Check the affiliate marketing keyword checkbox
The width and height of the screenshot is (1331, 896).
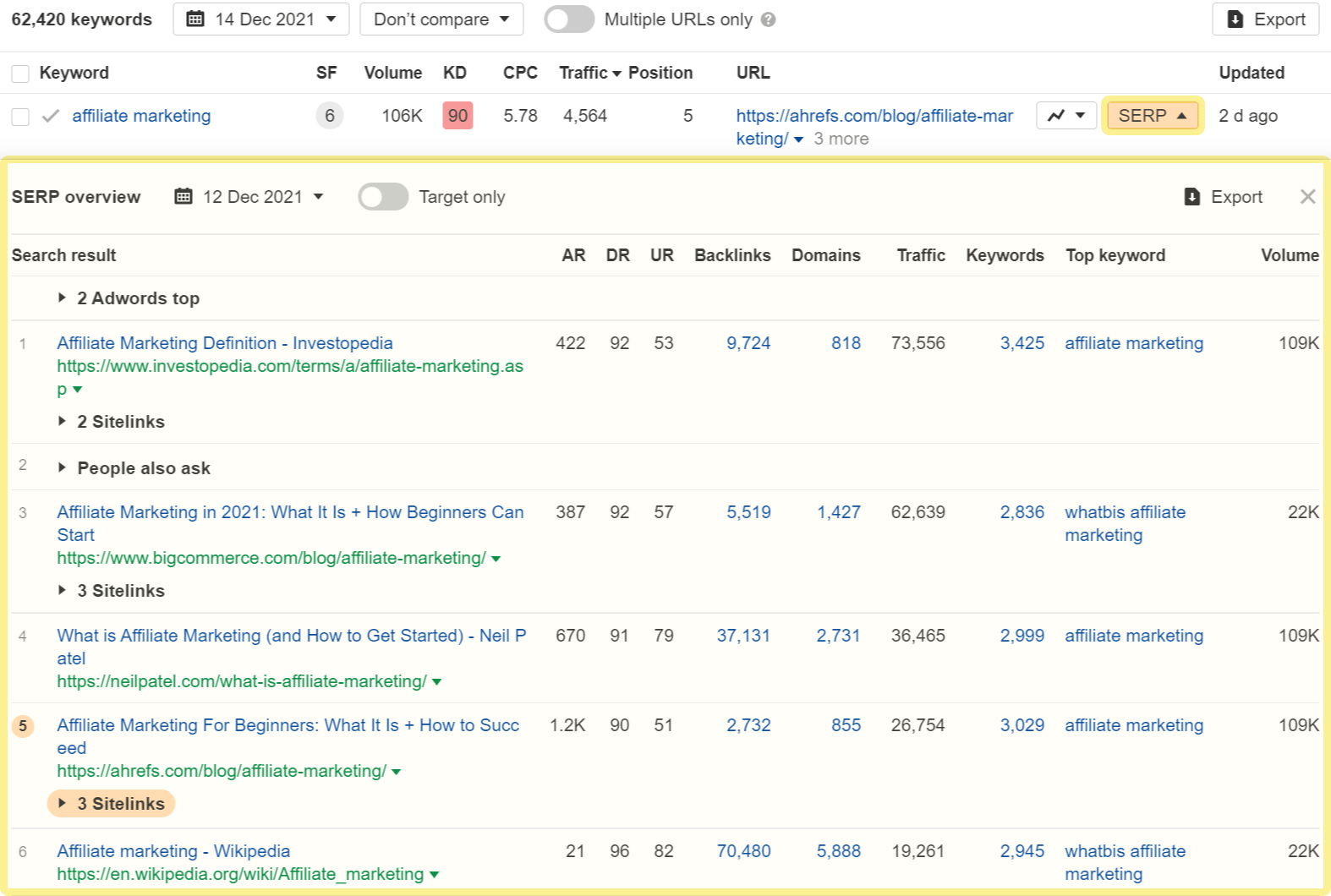pyautogui.click(x=20, y=117)
